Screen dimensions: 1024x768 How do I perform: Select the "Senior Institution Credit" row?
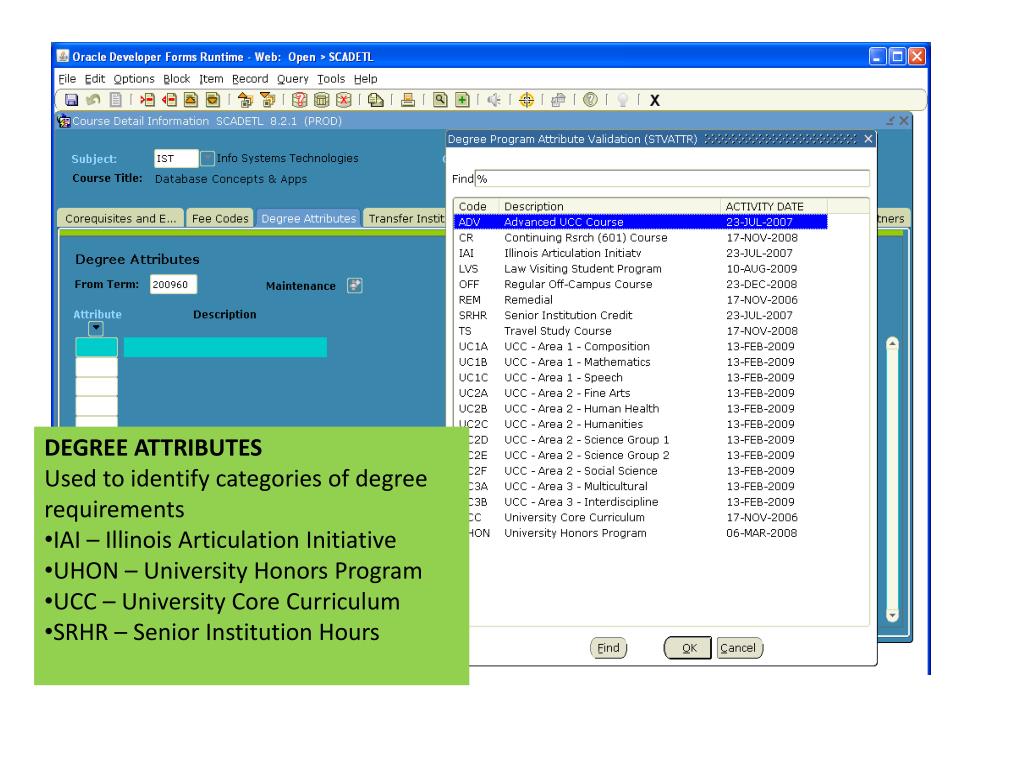(x=641, y=315)
